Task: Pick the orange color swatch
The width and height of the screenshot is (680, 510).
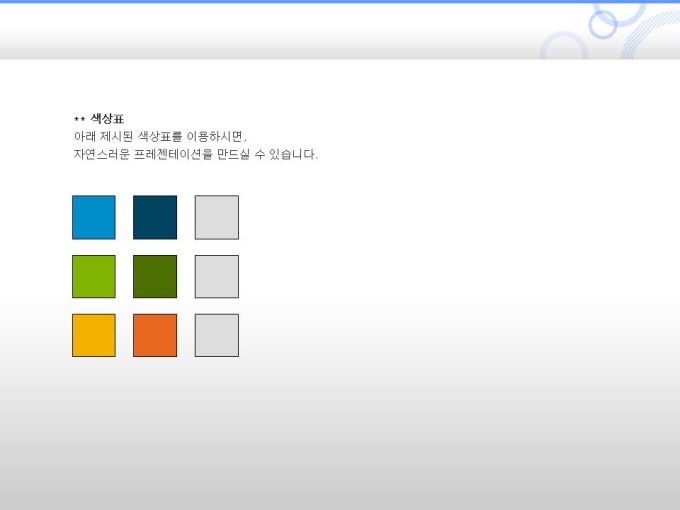Action: click(155, 335)
